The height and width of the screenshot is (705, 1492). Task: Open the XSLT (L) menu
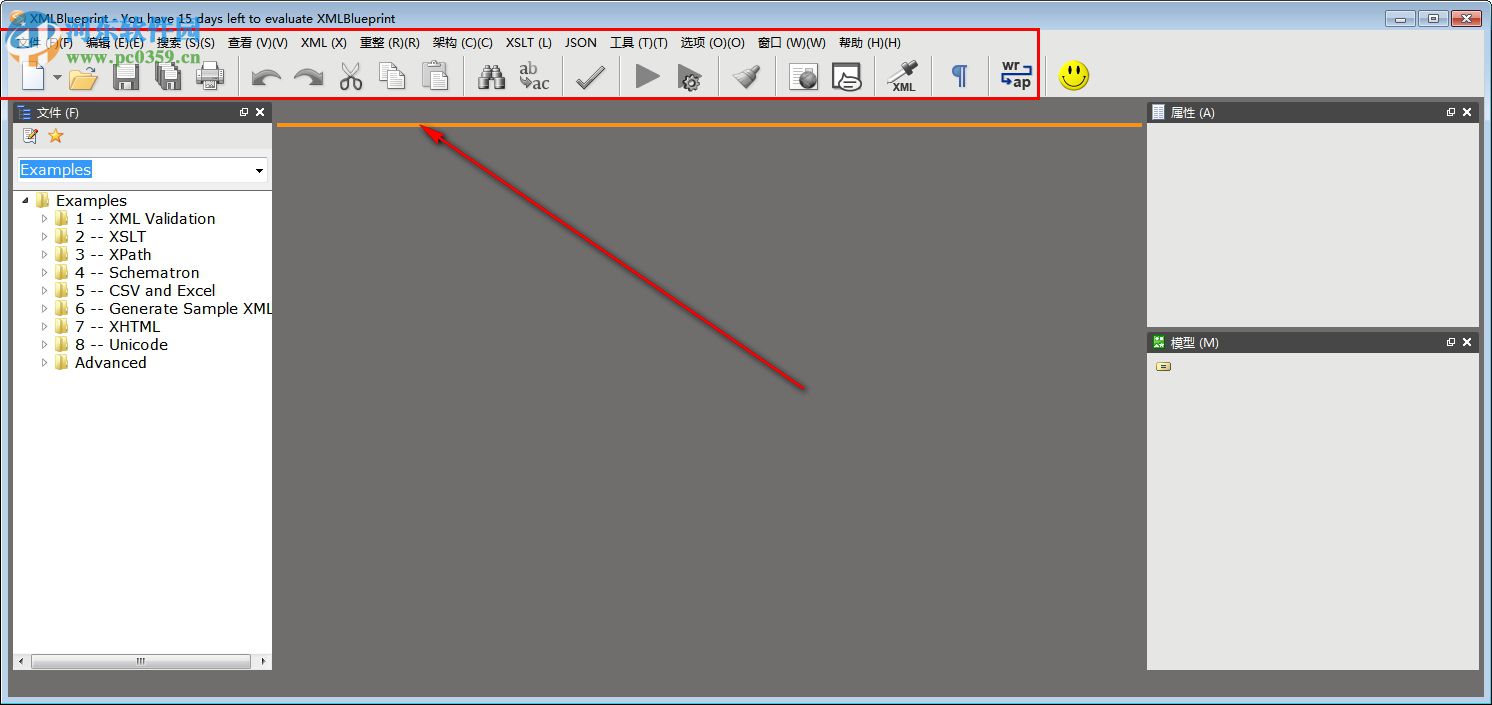coord(529,43)
